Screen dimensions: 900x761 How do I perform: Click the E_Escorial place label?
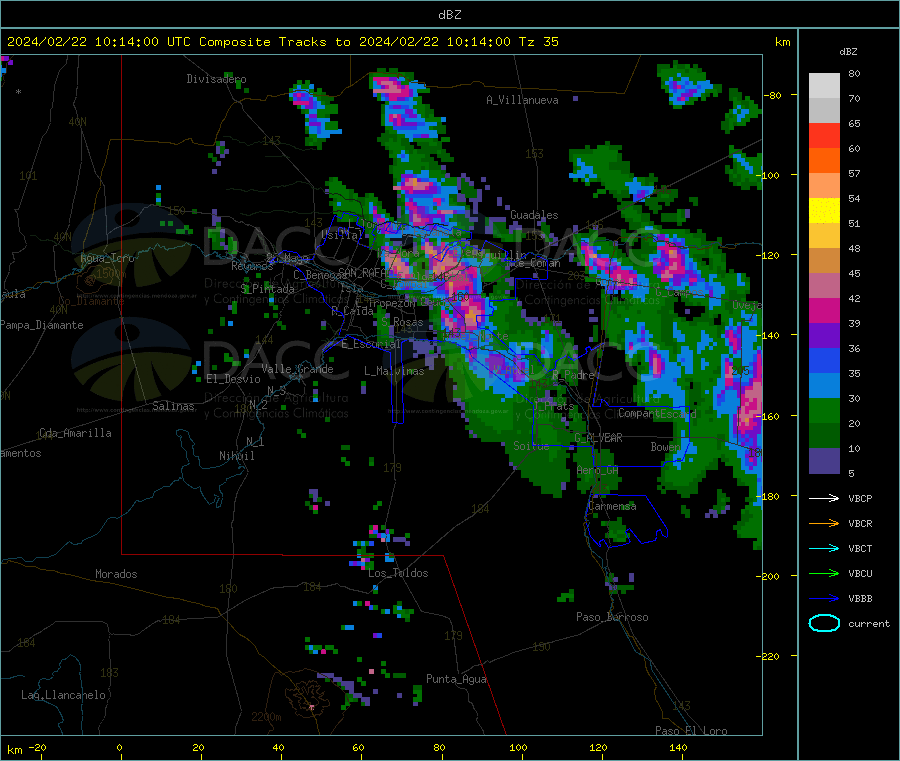point(371,344)
